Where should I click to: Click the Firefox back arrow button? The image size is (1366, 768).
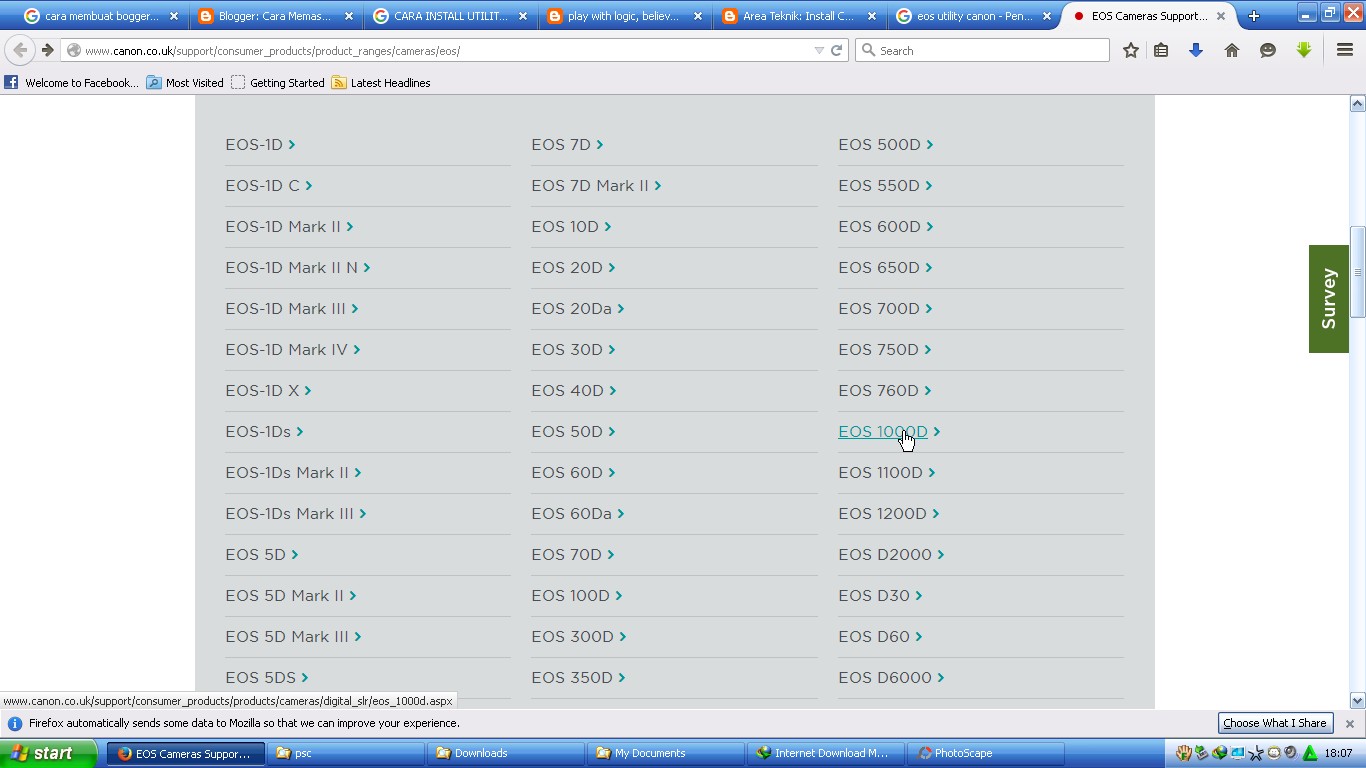click(20, 50)
